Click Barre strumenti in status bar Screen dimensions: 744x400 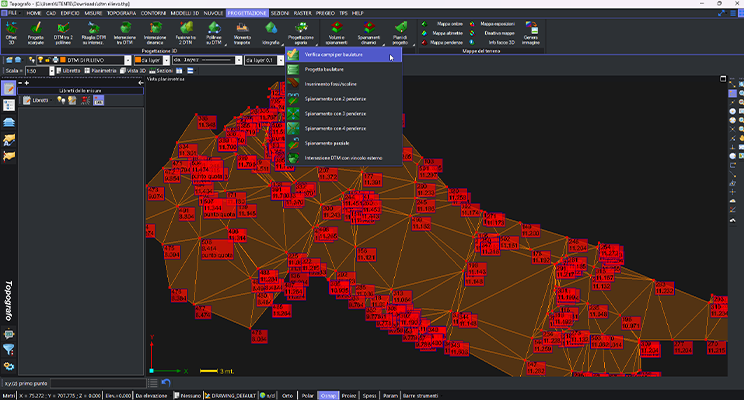pos(420,396)
